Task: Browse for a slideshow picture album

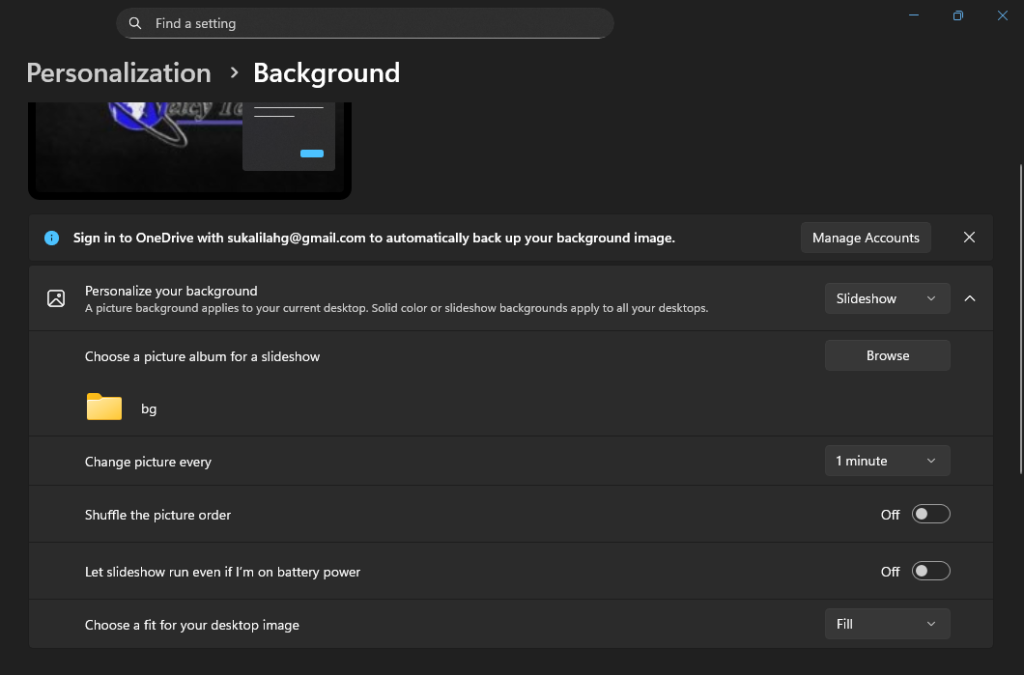Action: (x=887, y=356)
